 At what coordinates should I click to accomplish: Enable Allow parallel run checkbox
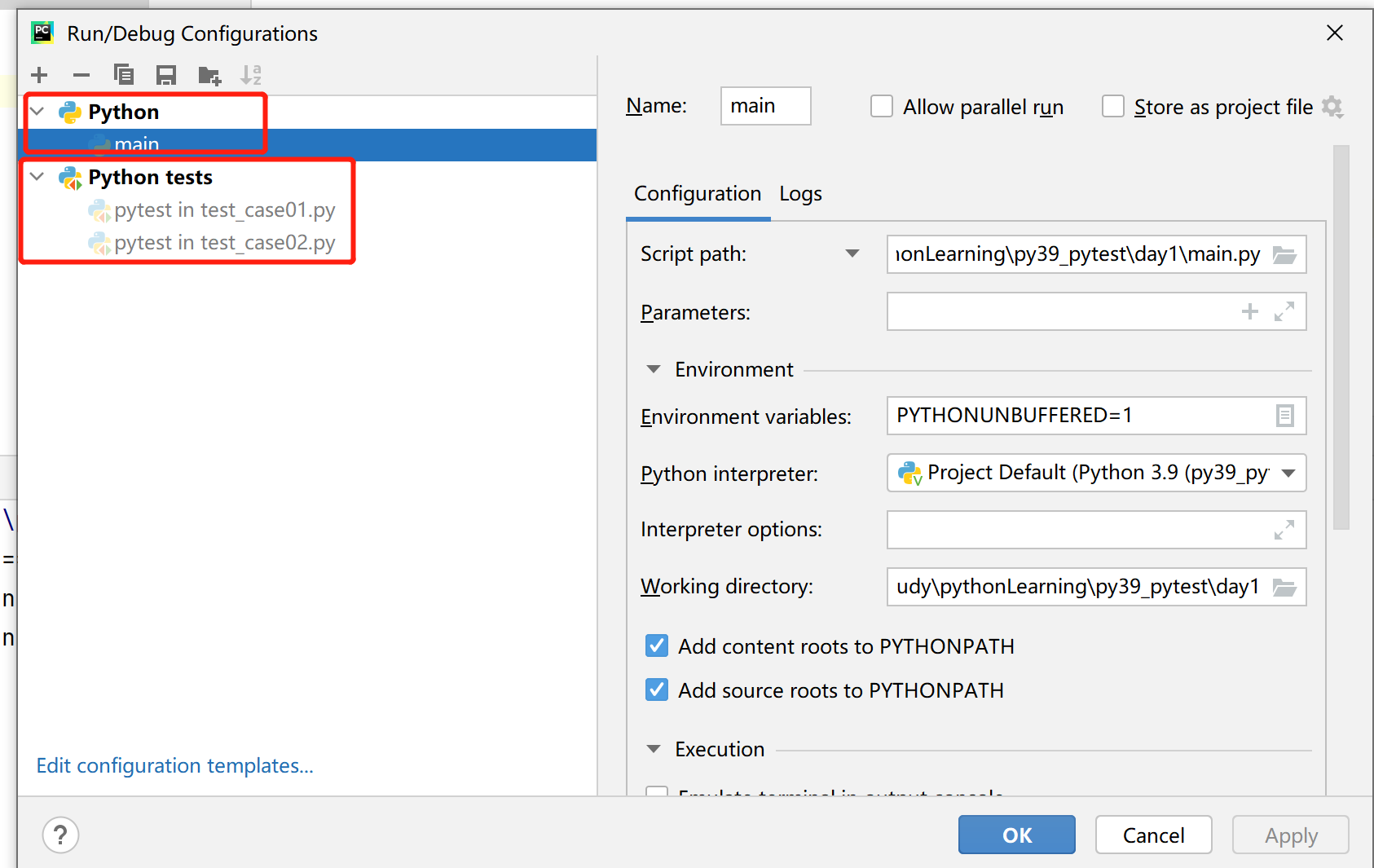coord(882,107)
